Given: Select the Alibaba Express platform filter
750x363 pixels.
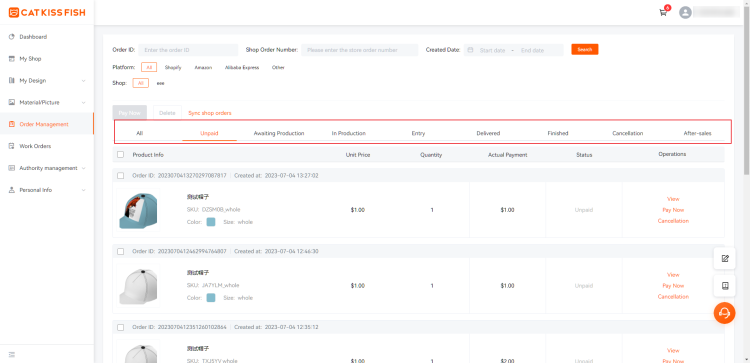Looking at the screenshot, I should pyautogui.click(x=242, y=67).
